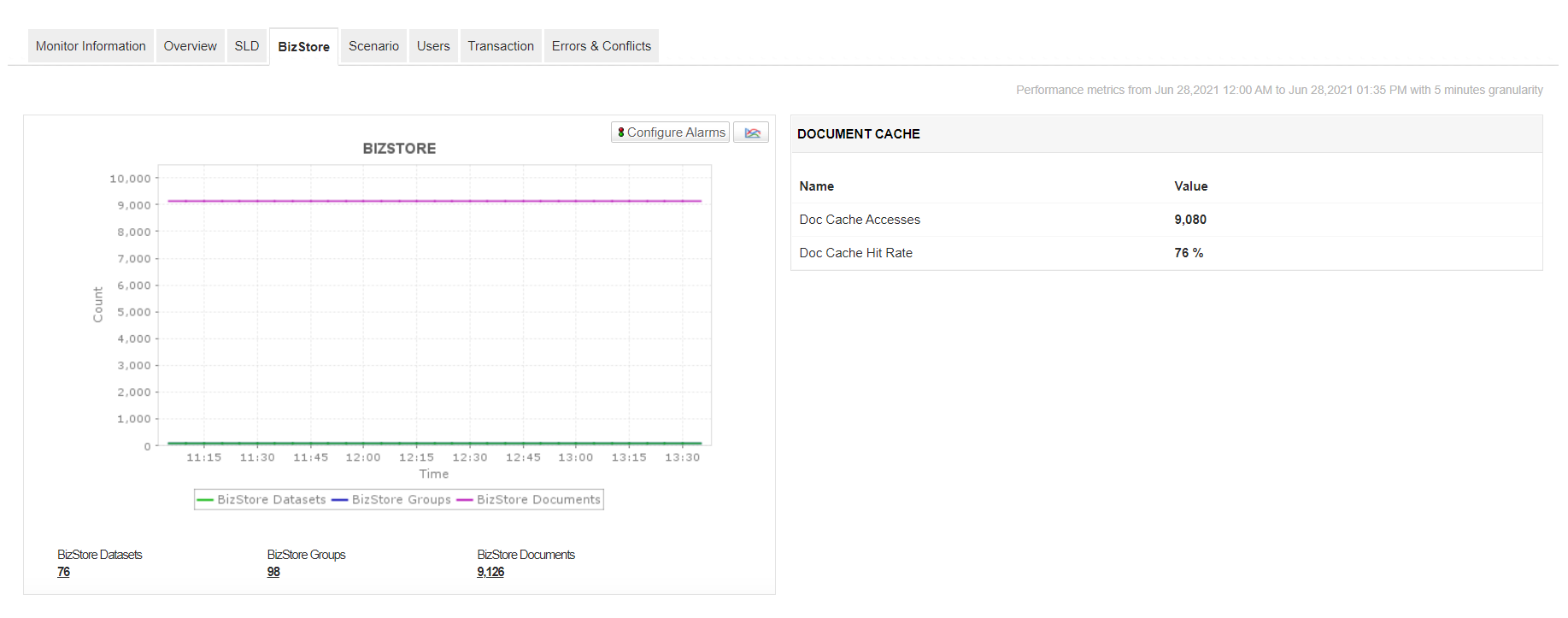Click the Document Cache panel header
This screenshot has width=1568, height=618.
pyautogui.click(x=859, y=134)
